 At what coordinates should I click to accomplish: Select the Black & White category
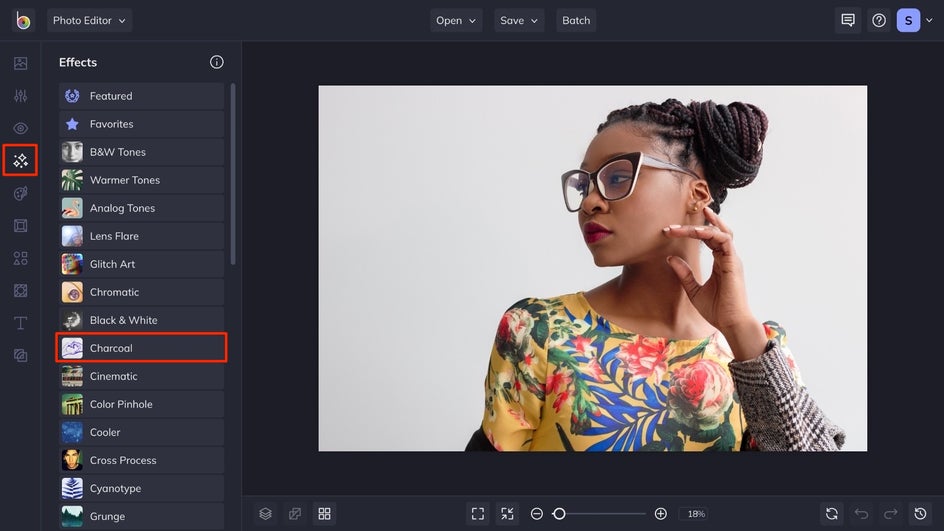coord(141,320)
